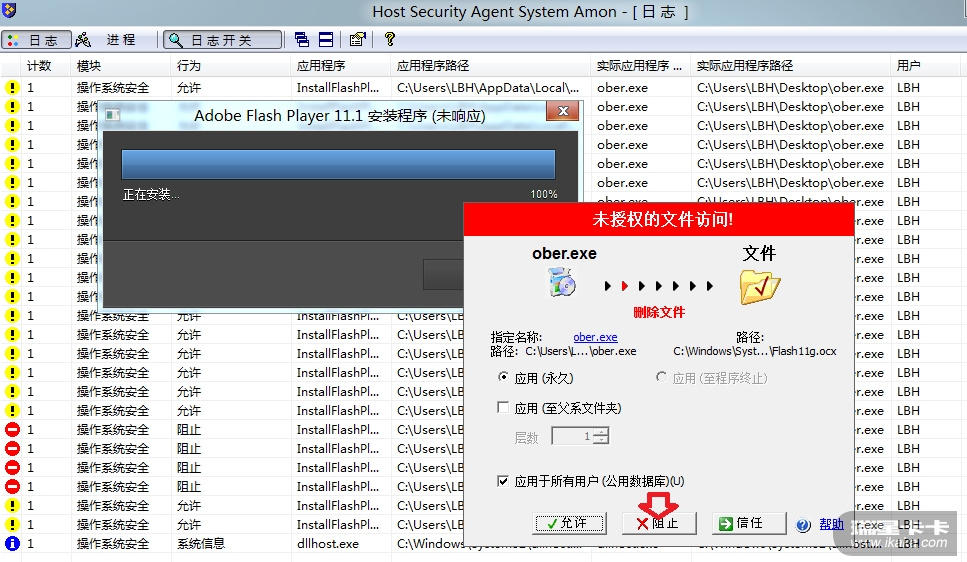Viewport: 967px width, 562px height.
Task: Click the 信任 button
Action: click(x=749, y=523)
